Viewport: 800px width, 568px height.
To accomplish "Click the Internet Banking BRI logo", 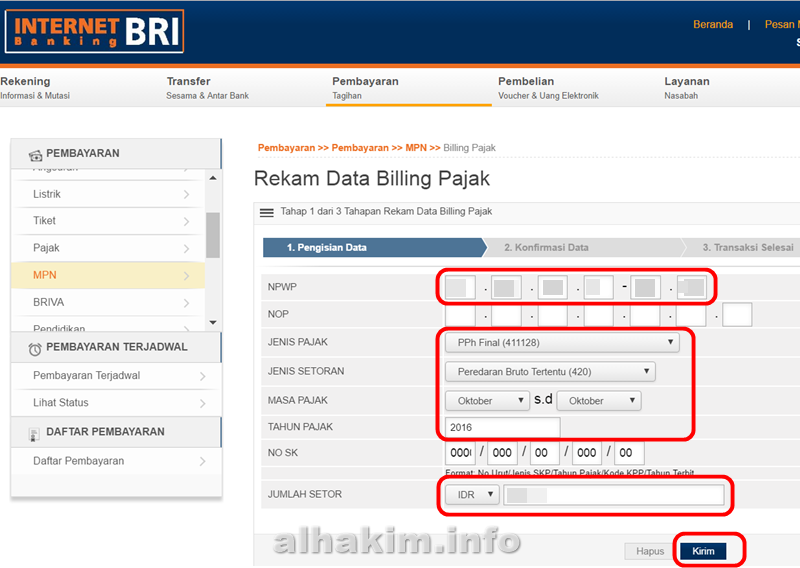I will [94, 31].
